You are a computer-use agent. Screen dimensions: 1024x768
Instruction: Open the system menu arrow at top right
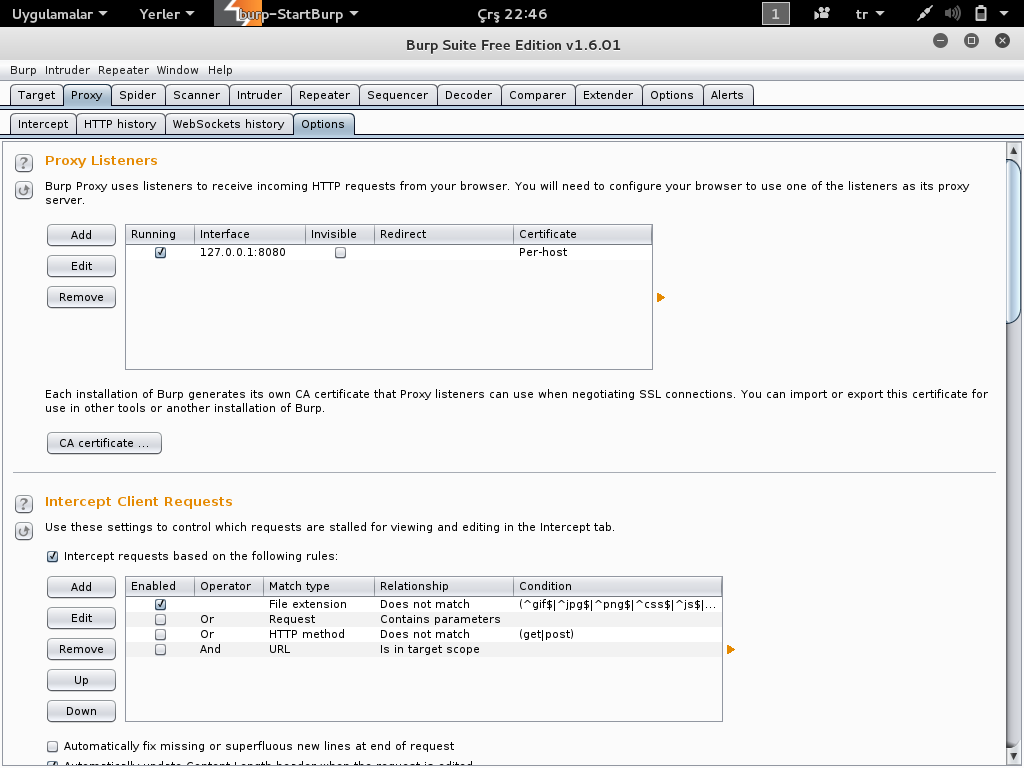point(1004,14)
